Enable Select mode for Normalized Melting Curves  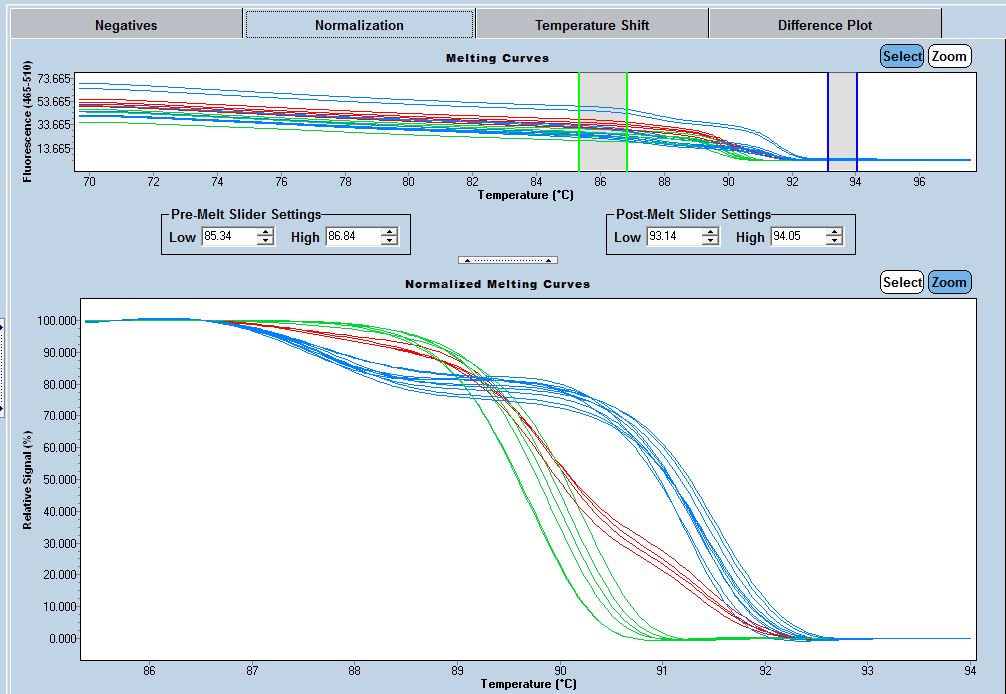pos(901,282)
